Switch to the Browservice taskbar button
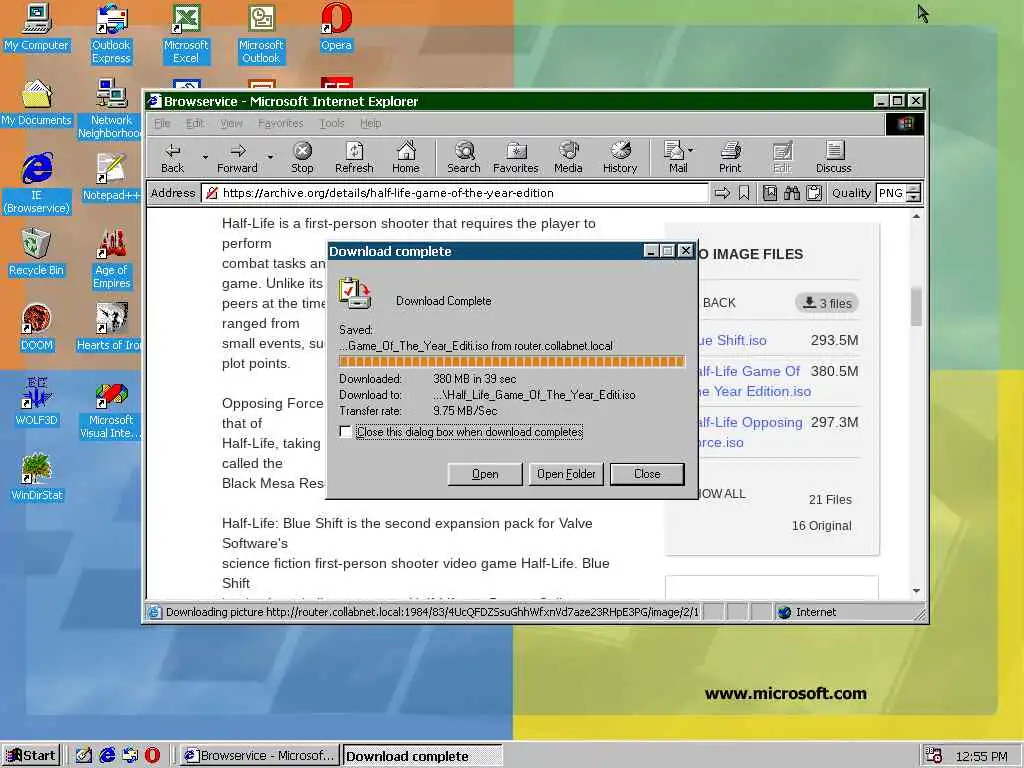The height and width of the screenshot is (768, 1024). pos(260,756)
